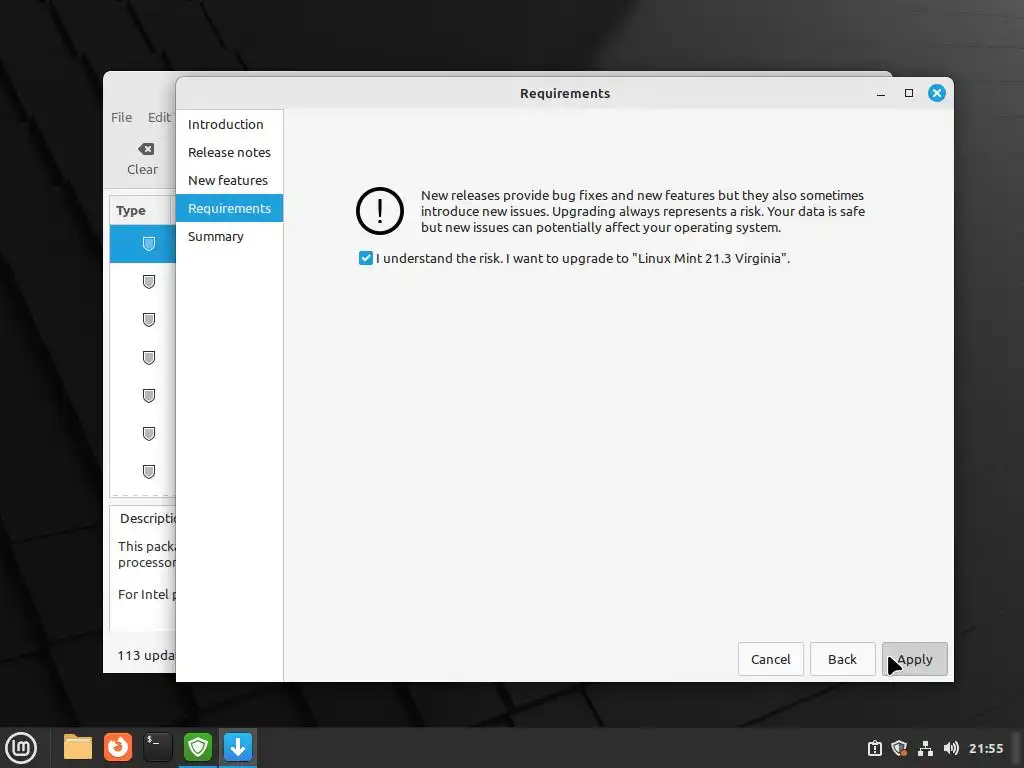
Task: Click the Apply button in Requirements dialog
Action: (x=914, y=659)
